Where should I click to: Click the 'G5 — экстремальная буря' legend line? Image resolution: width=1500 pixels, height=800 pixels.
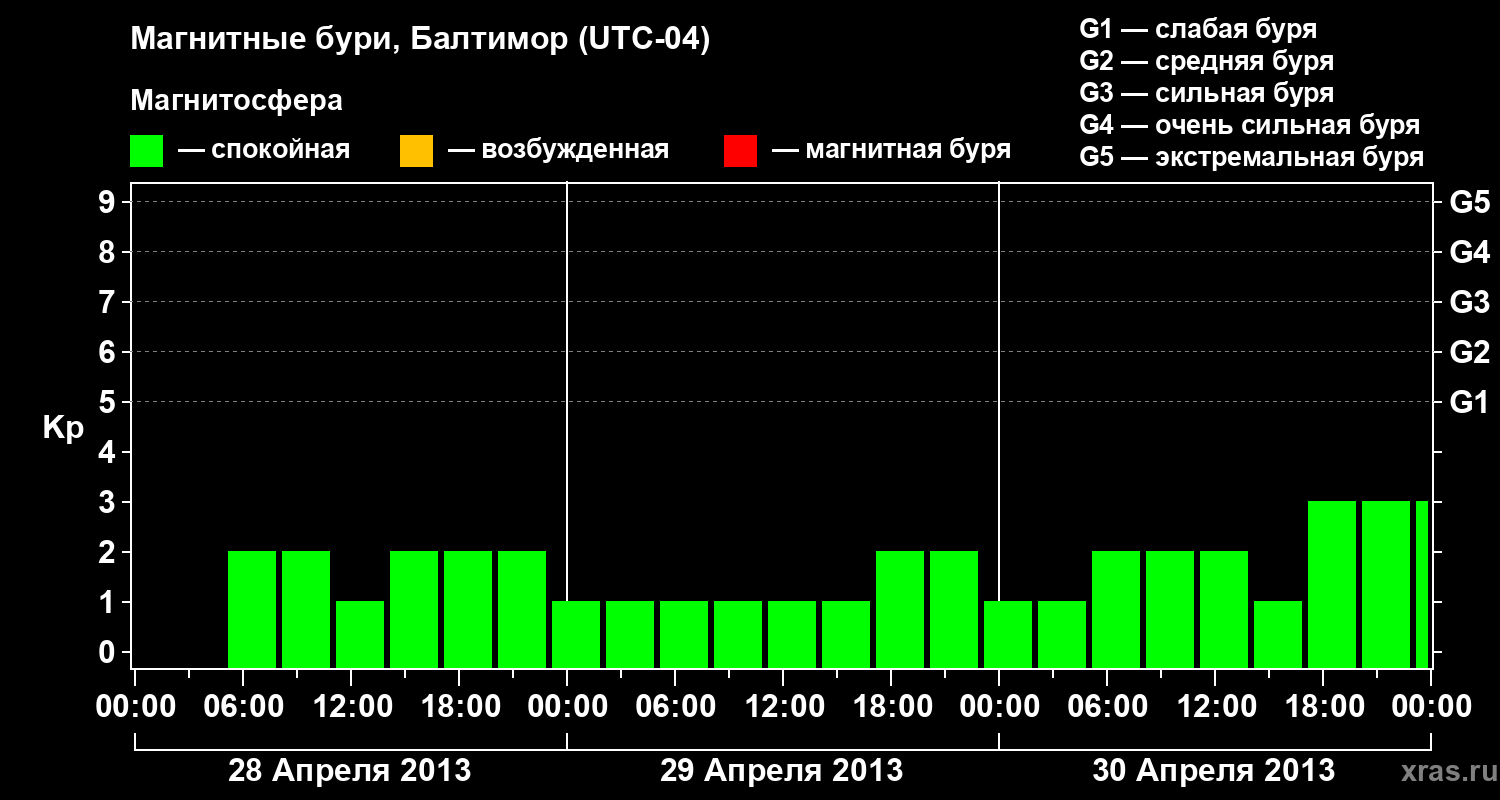(1251, 157)
